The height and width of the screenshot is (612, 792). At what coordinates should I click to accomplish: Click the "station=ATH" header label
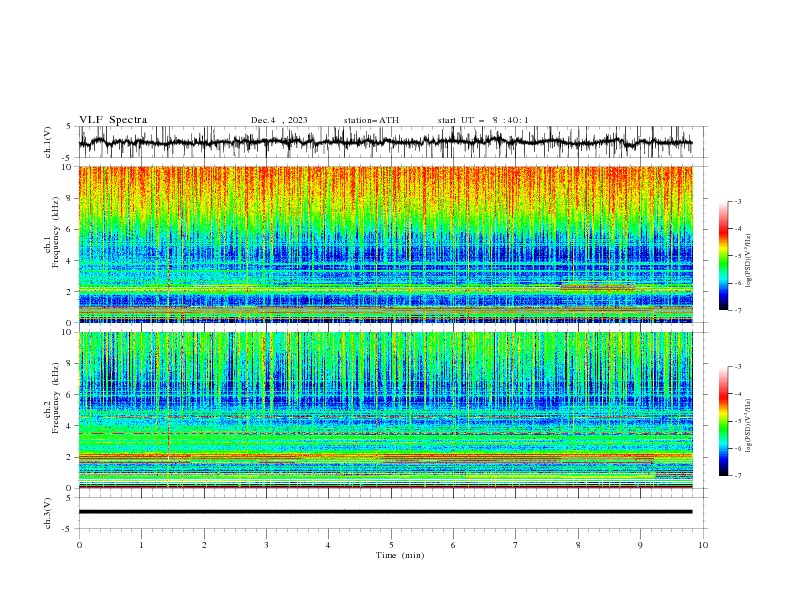[371, 120]
